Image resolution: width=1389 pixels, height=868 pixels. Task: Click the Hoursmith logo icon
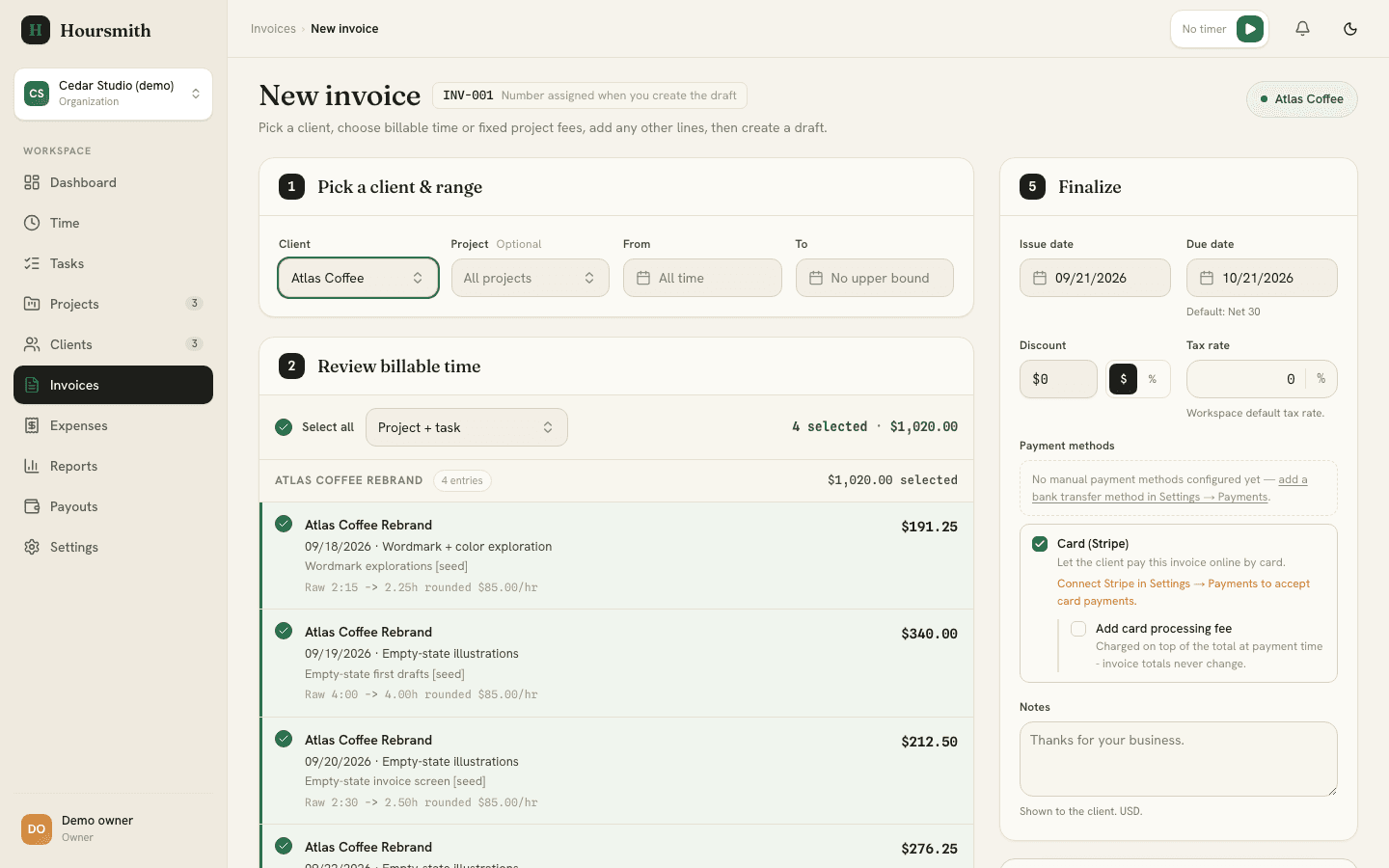point(36,30)
